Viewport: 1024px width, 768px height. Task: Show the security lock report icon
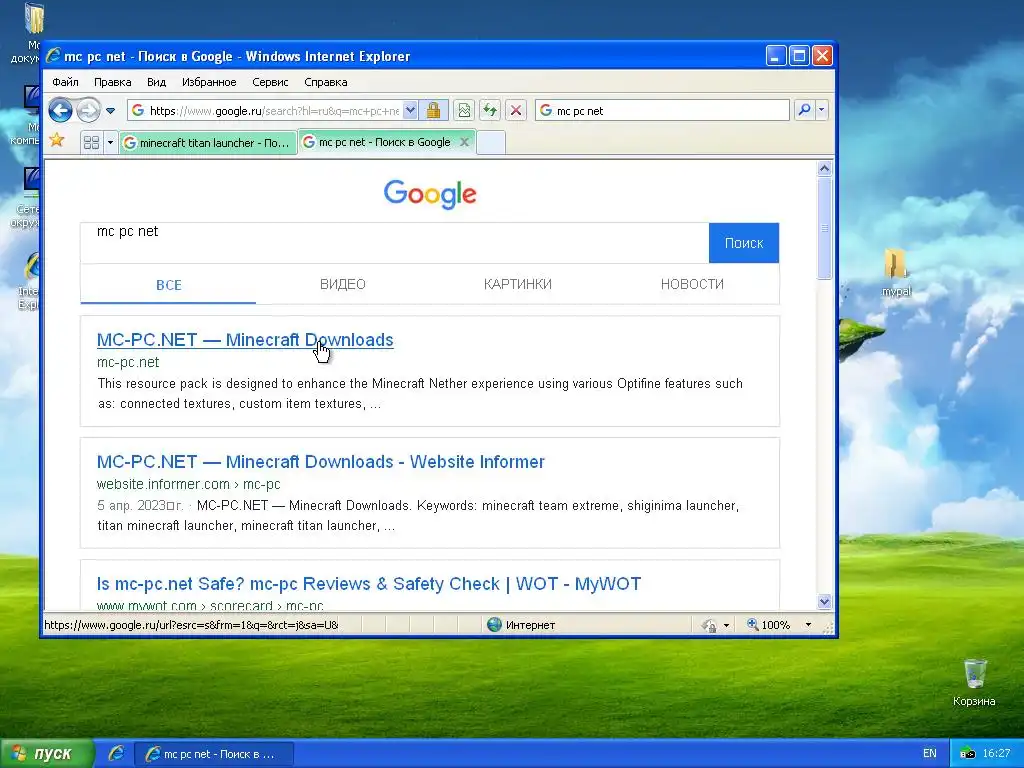click(433, 110)
